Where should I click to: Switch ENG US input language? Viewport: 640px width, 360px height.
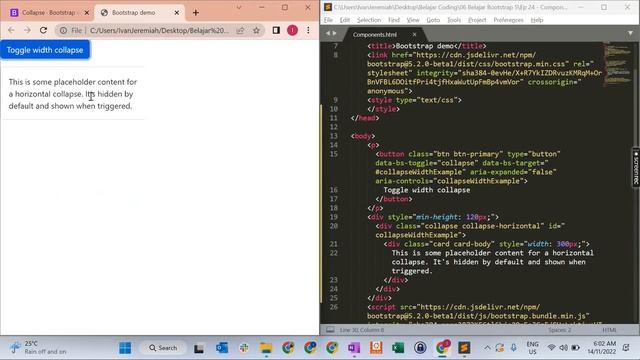click(532, 348)
